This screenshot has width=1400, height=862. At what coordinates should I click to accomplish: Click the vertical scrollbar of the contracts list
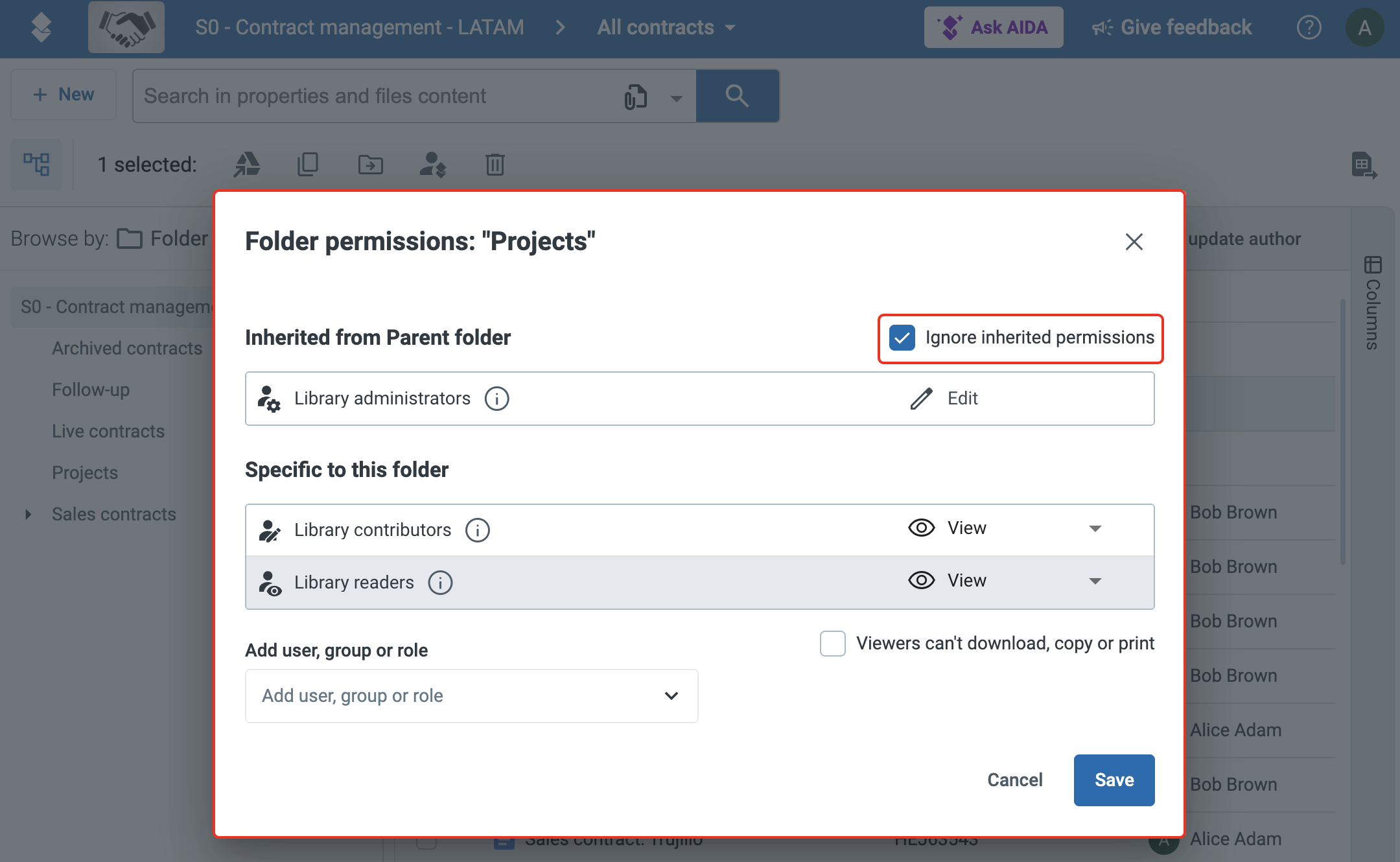[x=1342, y=431]
